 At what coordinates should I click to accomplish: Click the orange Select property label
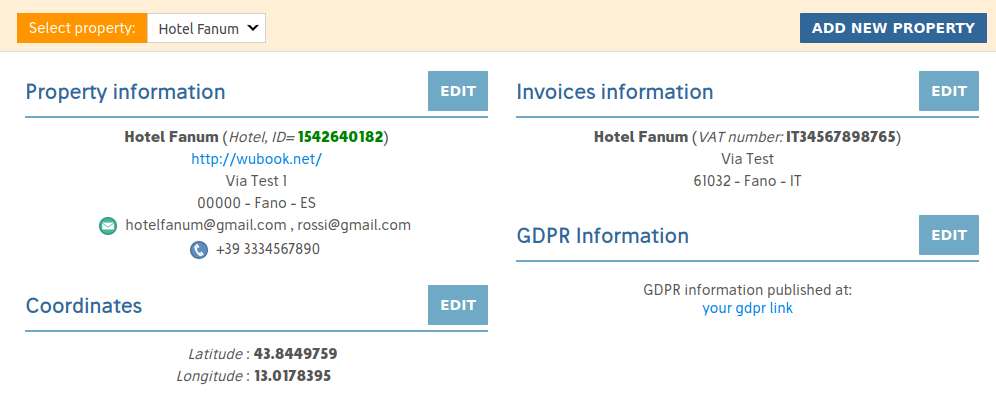click(x=83, y=29)
